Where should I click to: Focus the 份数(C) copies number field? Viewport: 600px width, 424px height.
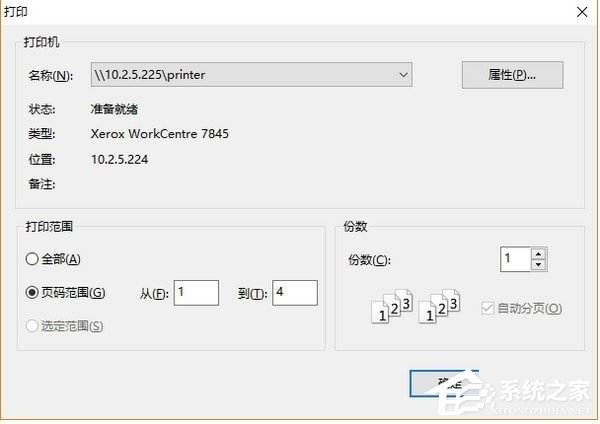click(515, 260)
